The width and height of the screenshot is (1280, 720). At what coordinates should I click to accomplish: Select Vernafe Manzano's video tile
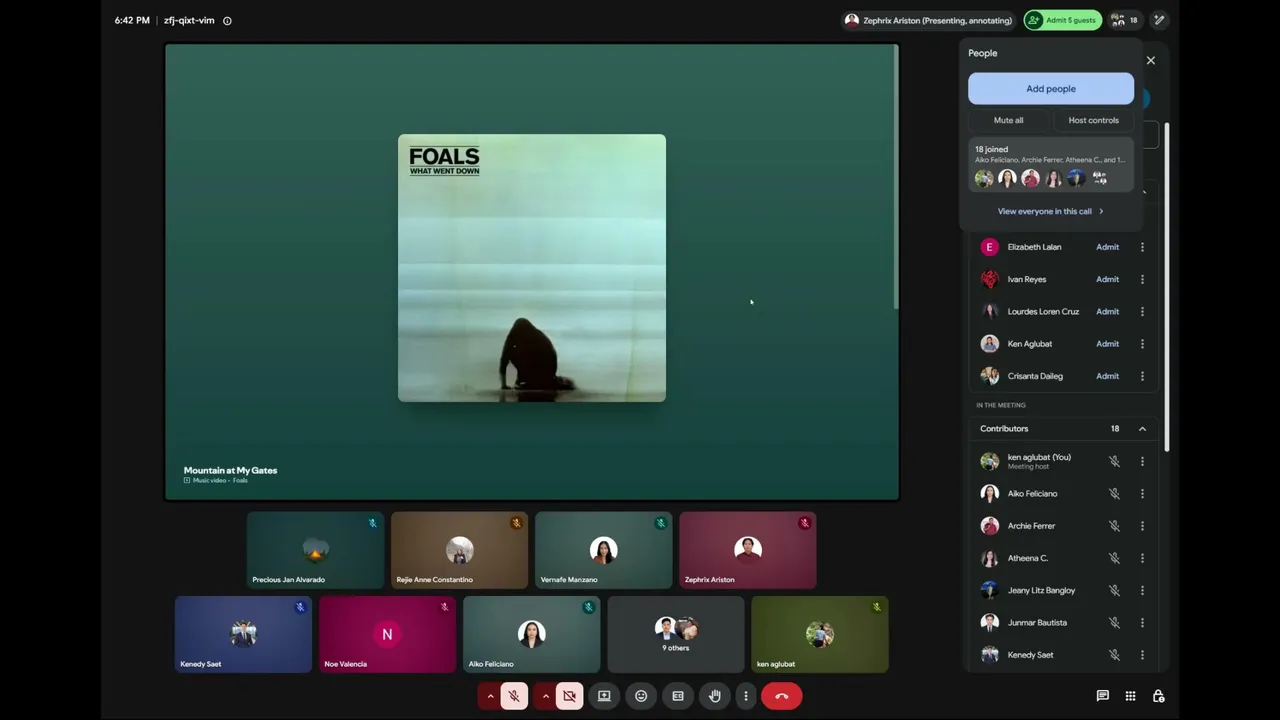click(603, 550)
